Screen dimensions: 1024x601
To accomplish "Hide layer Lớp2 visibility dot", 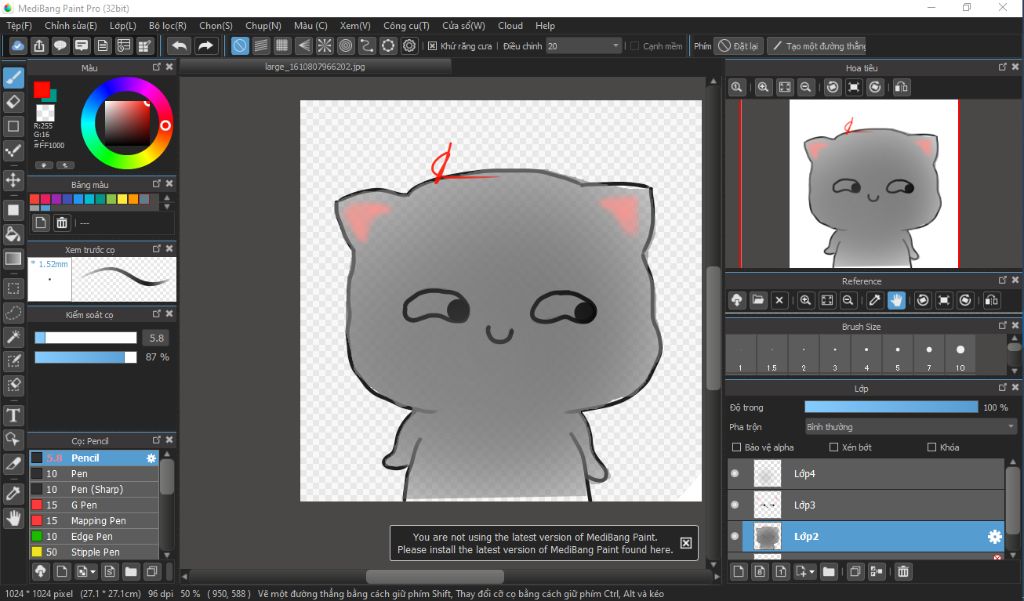I will 735,536.
